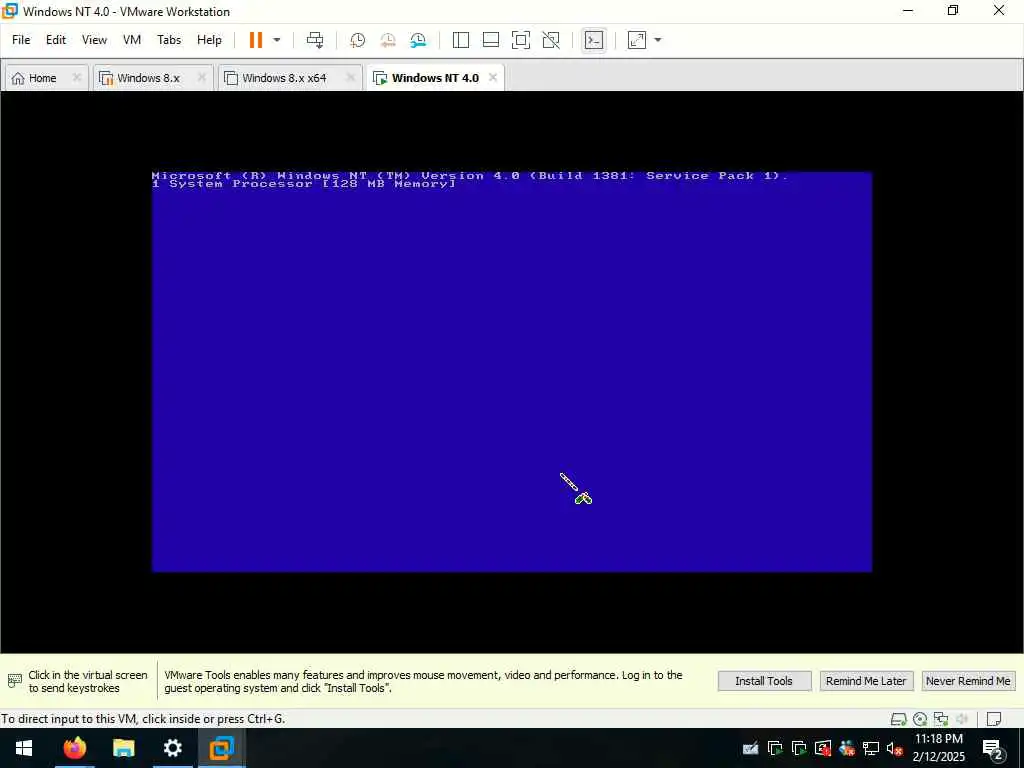Take a snapshot of this virtual machine

[x=357, y=40]
